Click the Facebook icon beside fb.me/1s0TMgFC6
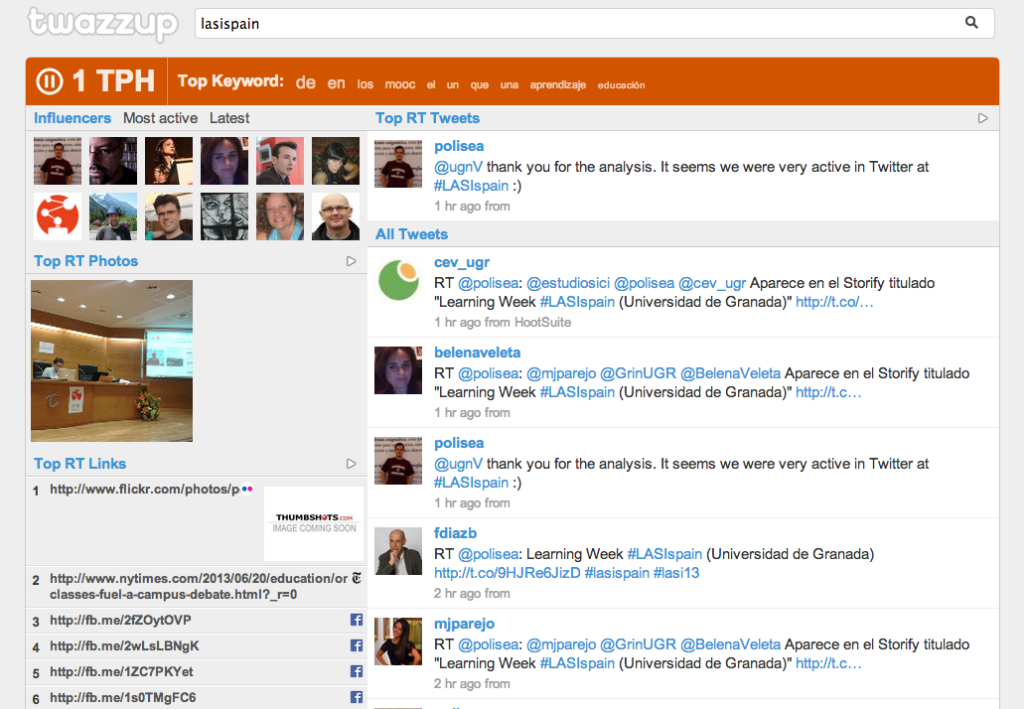 click(x=356, y=697)
